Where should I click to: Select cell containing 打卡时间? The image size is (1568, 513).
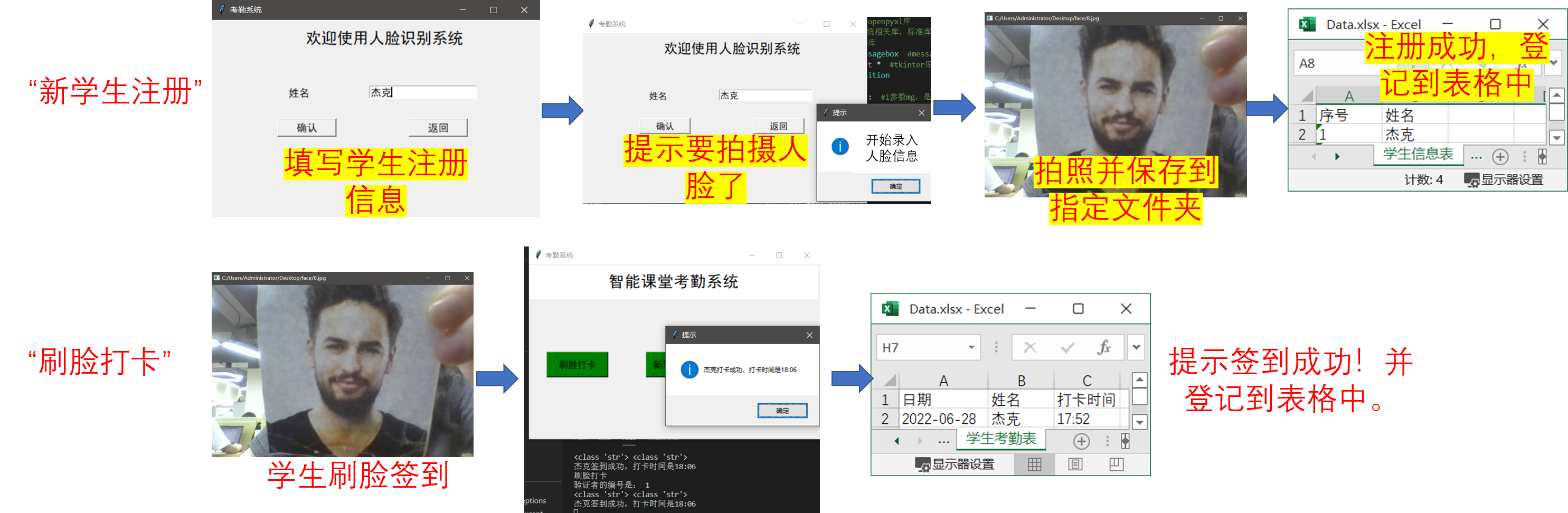click(1087, 399)
